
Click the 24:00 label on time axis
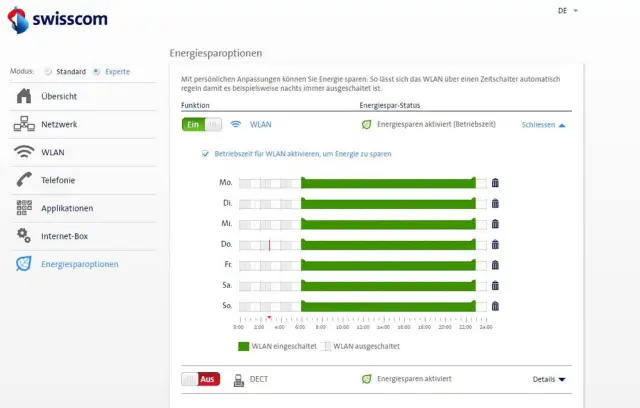pyautogui.click(x=486, y=327)
